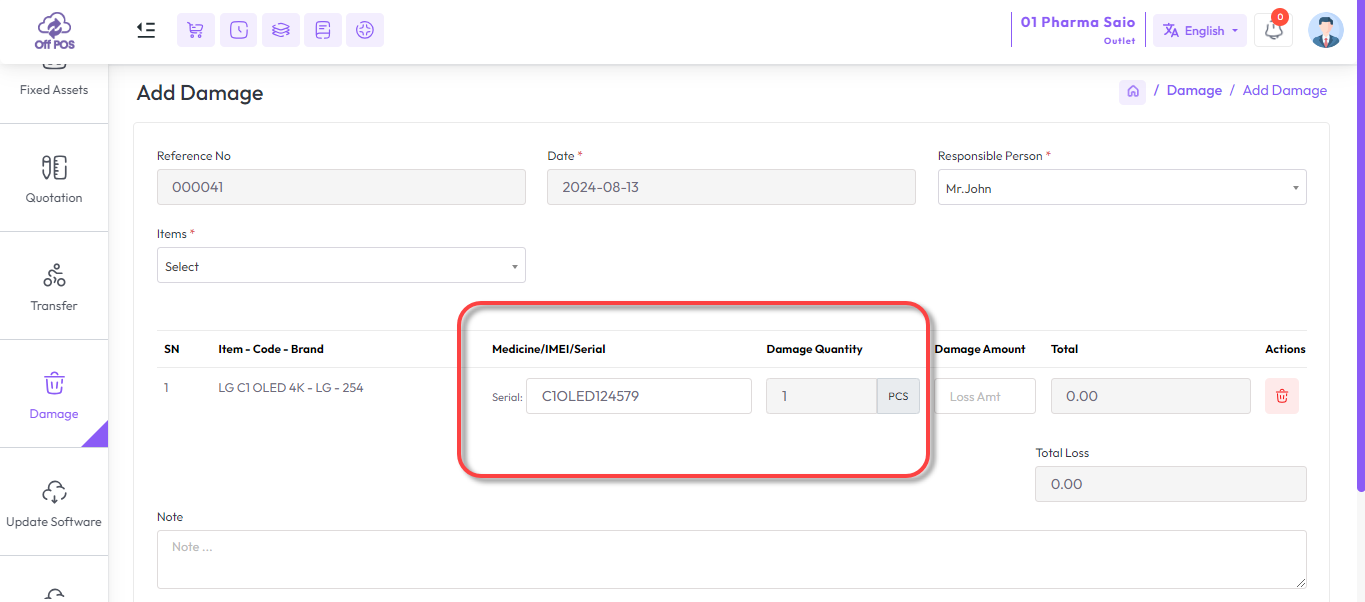
Task: Click the Damage breadcrumb link
Action: tap(1194, 91)
